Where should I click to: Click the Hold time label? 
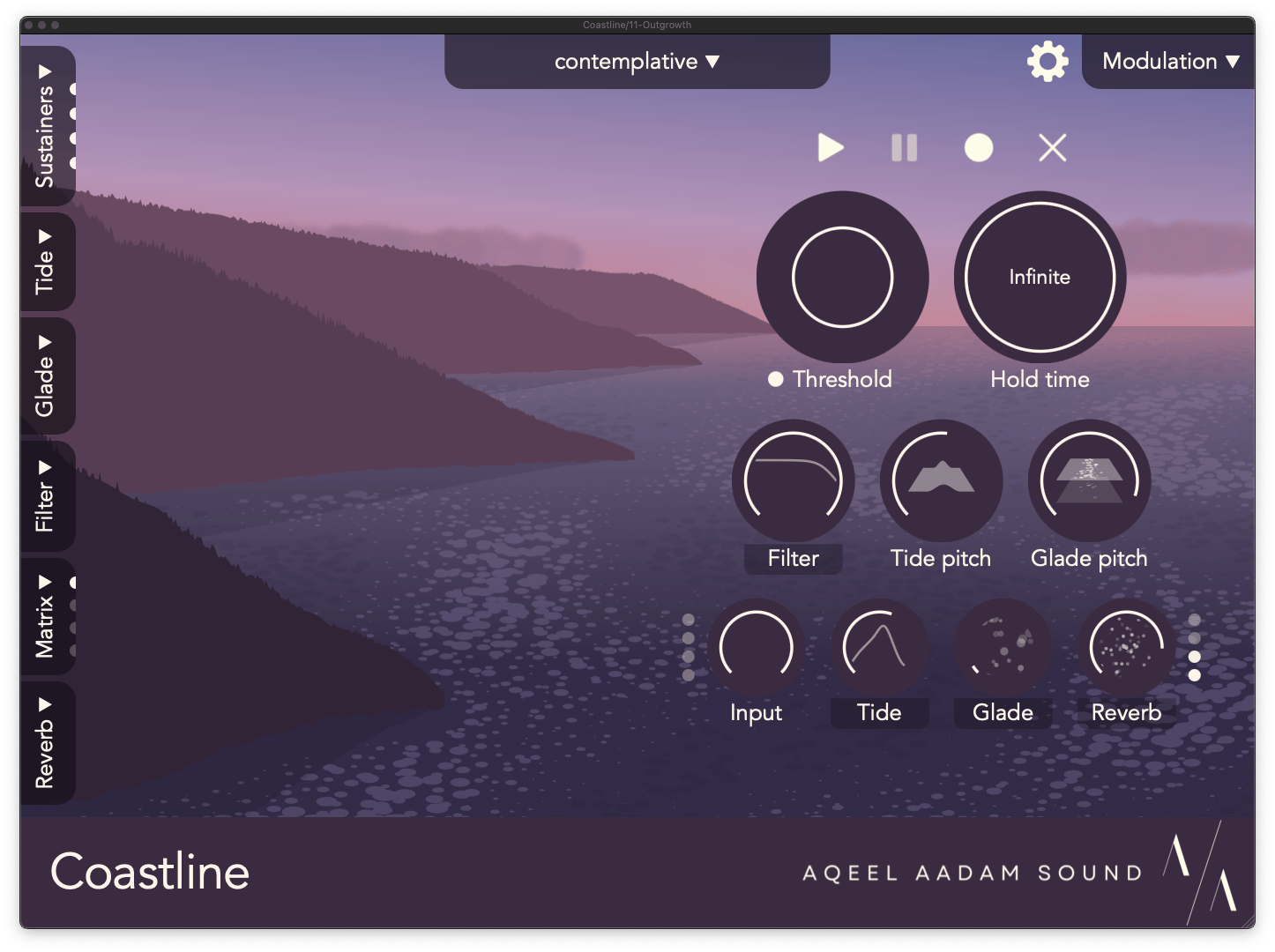coord(1040,379)
